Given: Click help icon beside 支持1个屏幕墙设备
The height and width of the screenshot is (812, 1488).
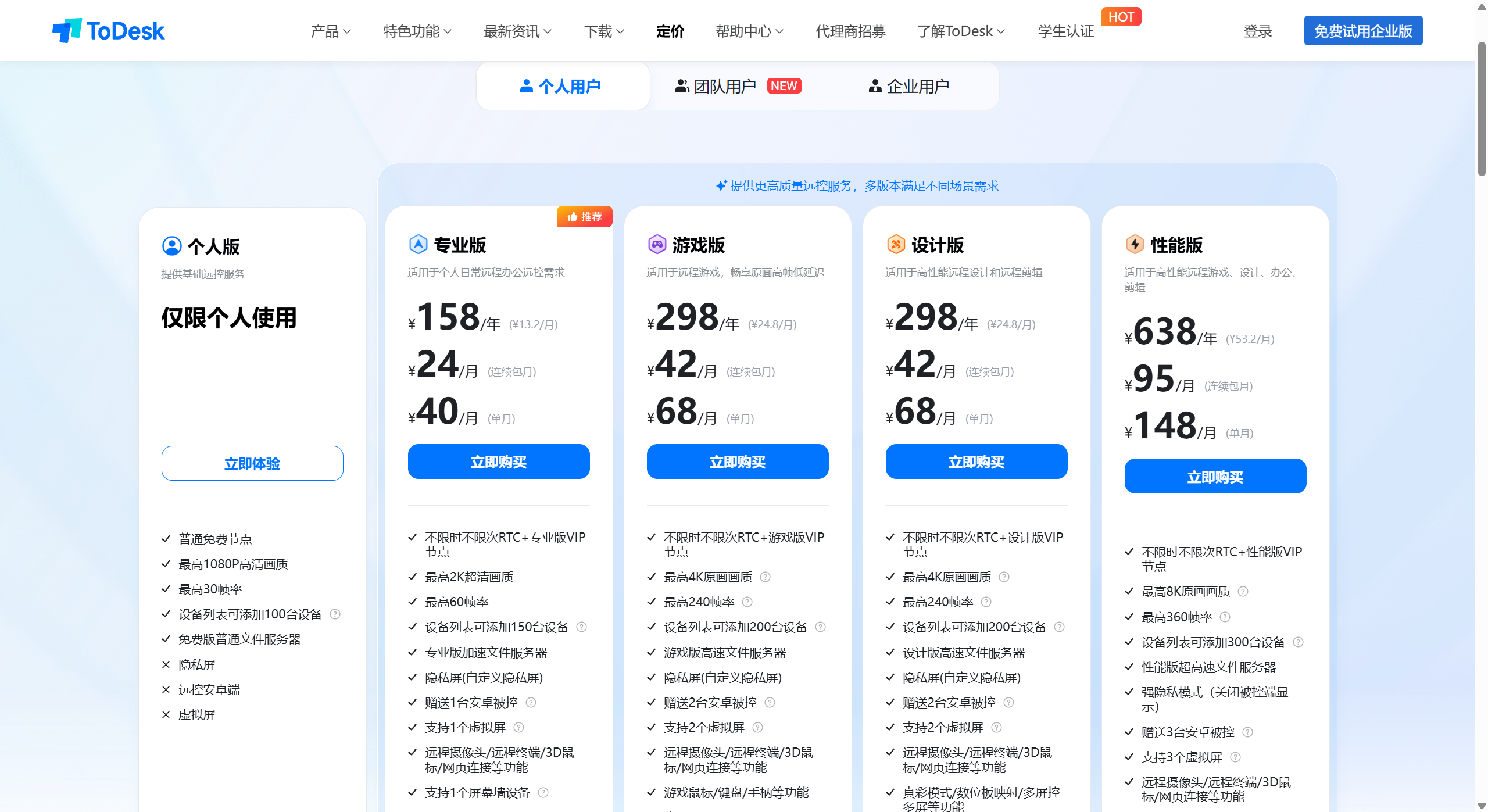Looking at the screenshot, I should (543, 792).
